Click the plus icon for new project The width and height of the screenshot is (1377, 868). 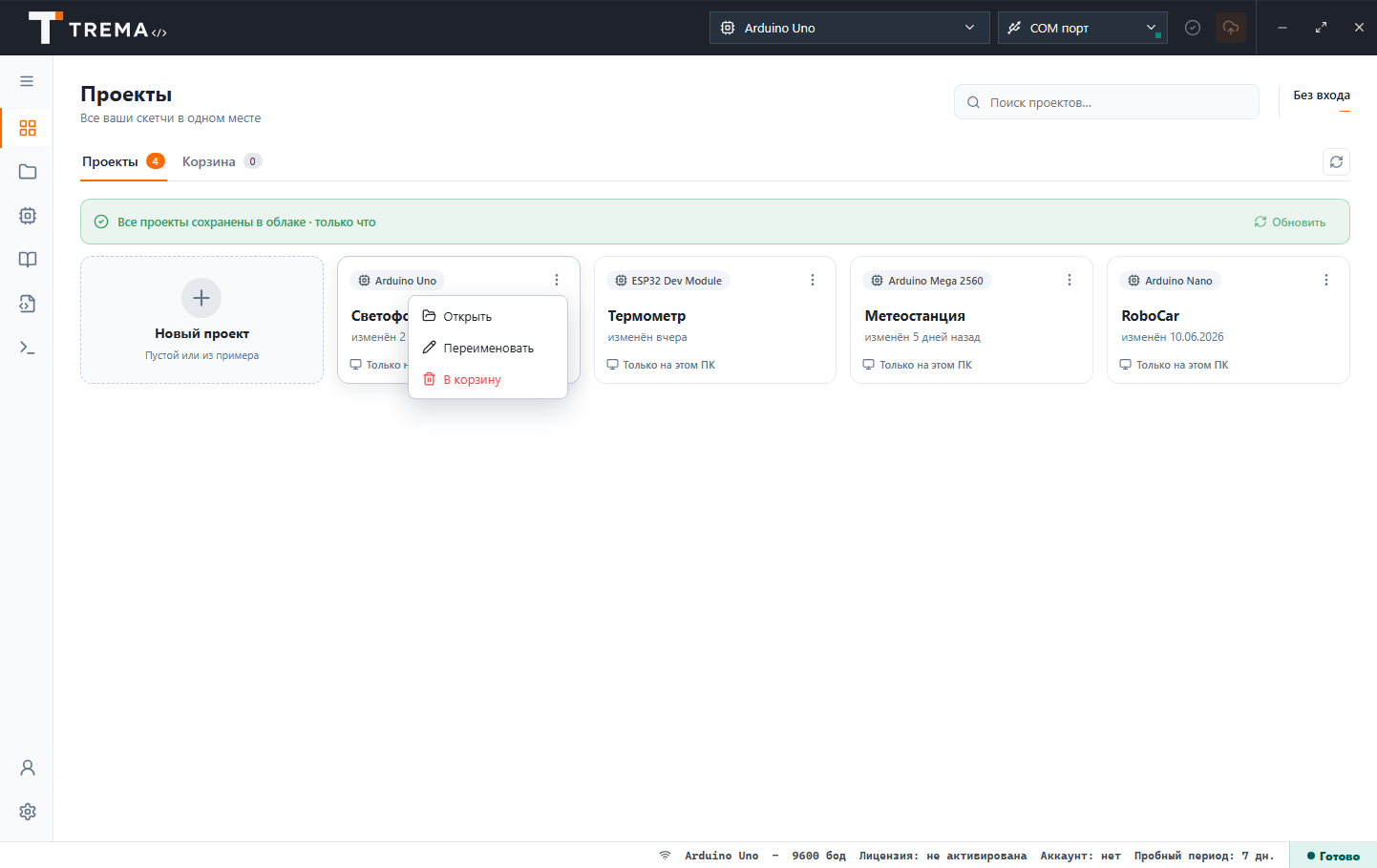point(201,298)
